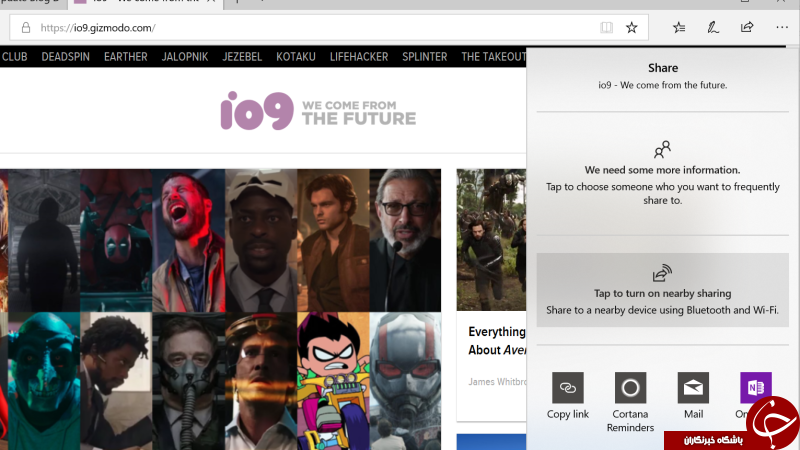Viewport: 800px width, 450px height.
Task: Open the Favorites hub icon
Action: pyautogui.click(x=679, y=28)
